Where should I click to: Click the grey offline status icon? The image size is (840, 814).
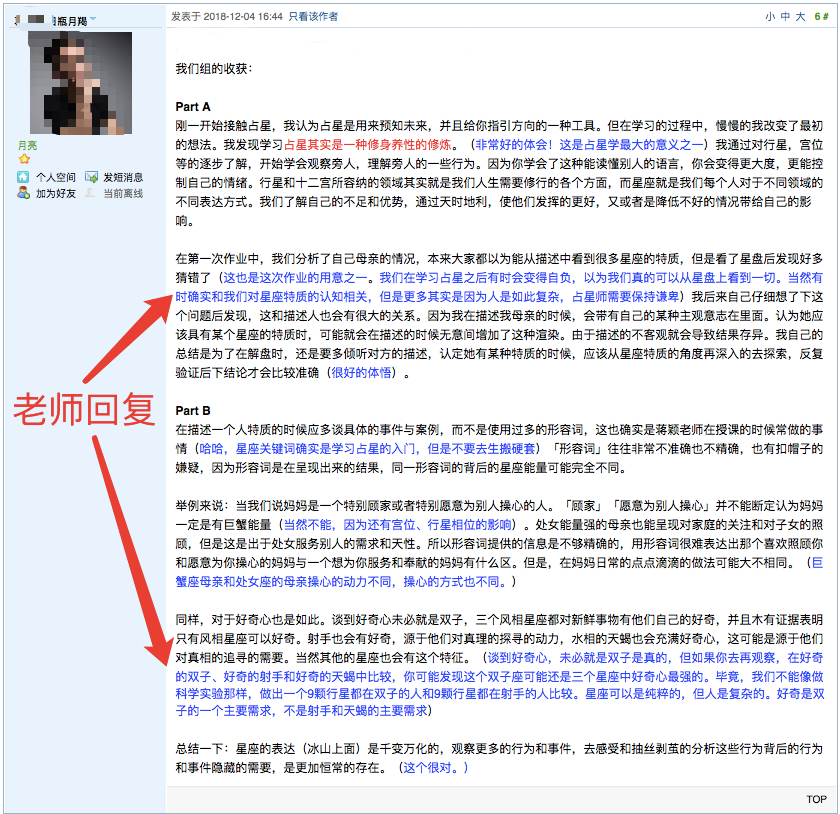[x=91, y=193]
